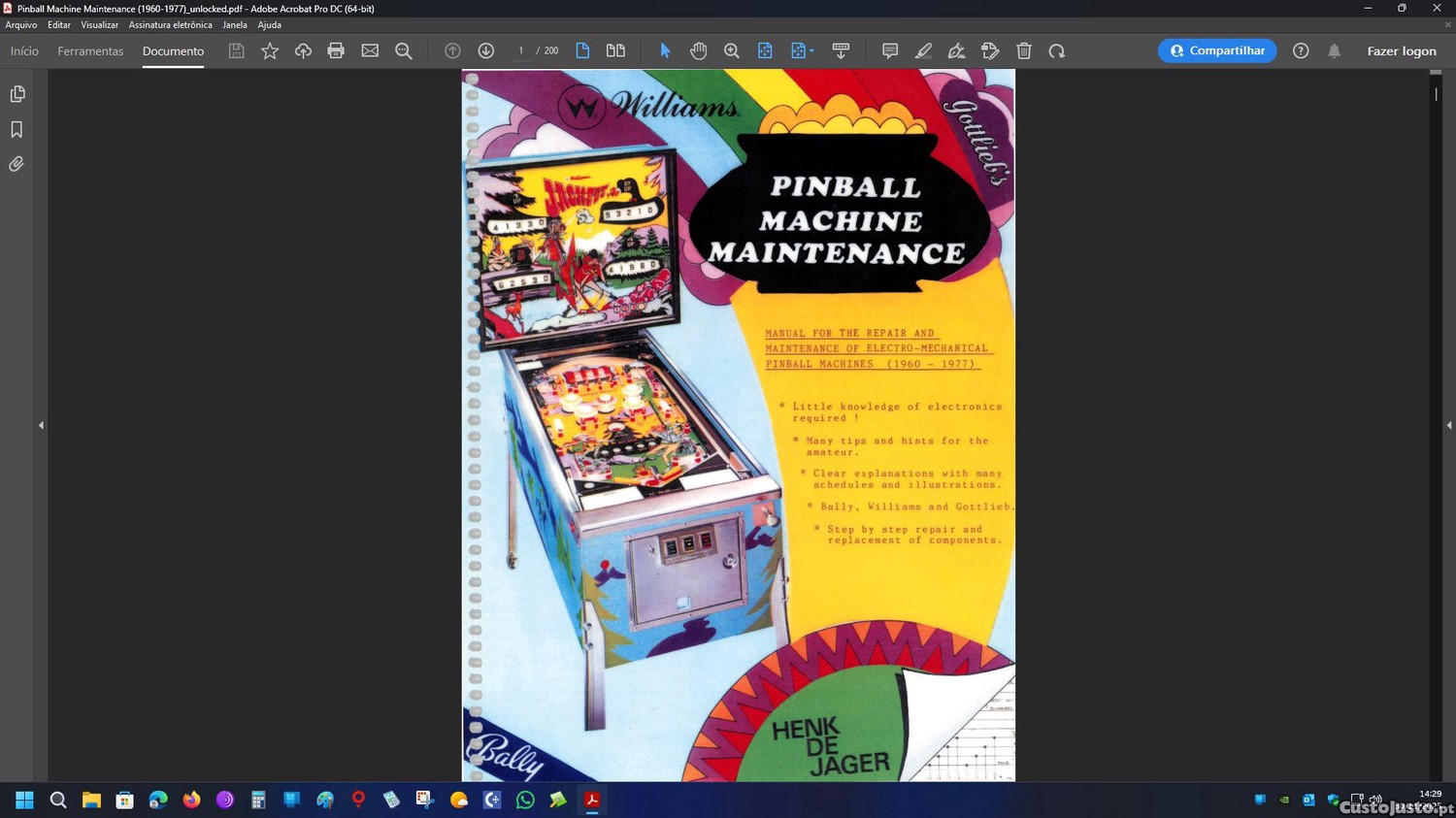Screen dimensions: 1456x818
Task: Click the trash delete icon
Action: (1024, 51)
